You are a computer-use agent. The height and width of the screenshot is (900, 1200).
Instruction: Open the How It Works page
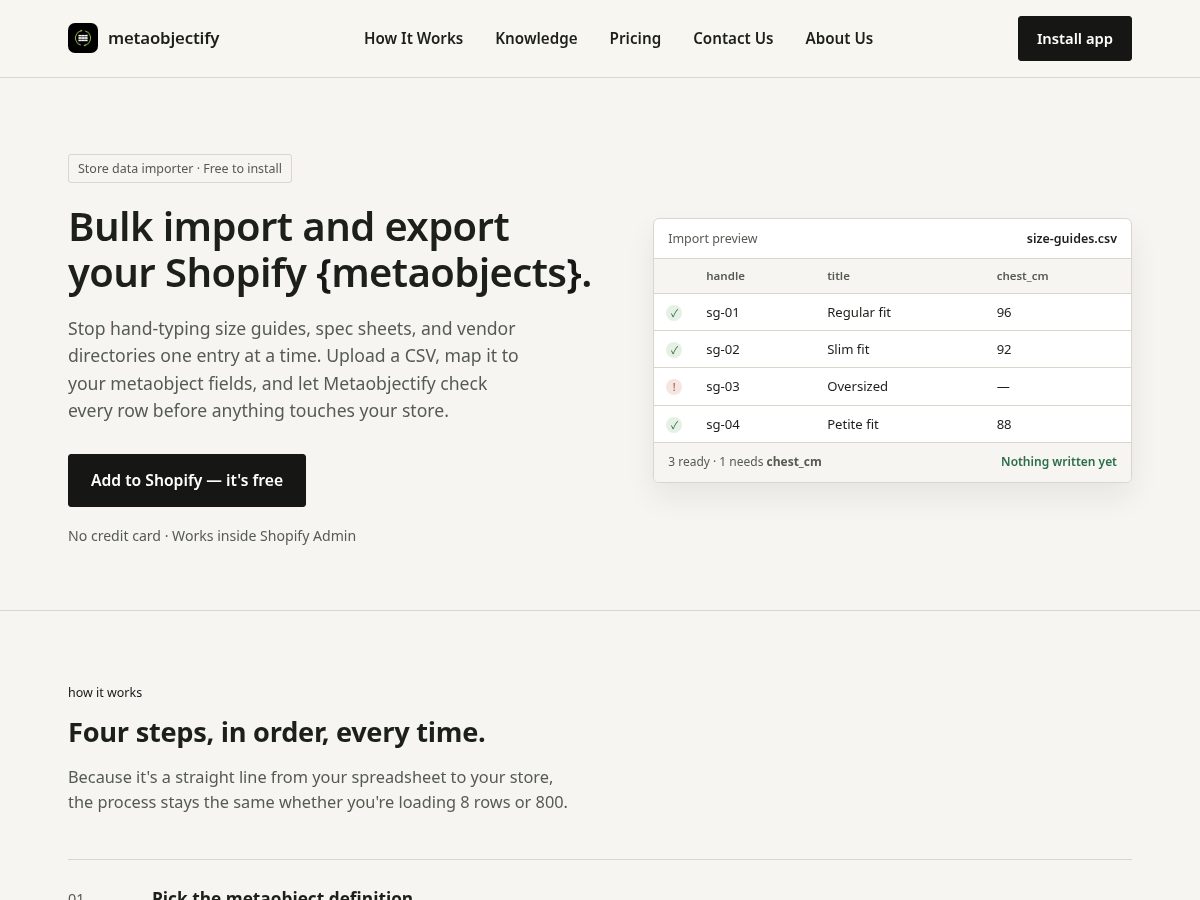(413, 38)
